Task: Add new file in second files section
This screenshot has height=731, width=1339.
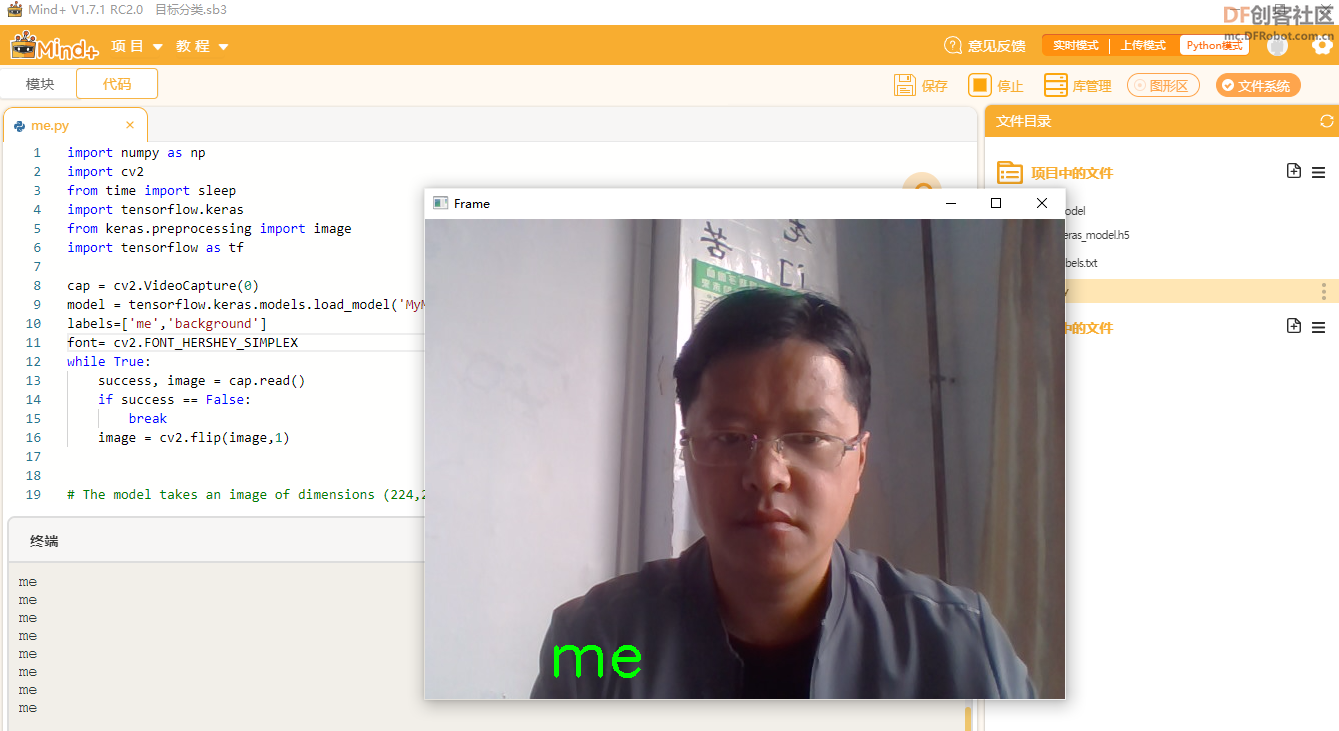Action: [x=1294, y=326]
